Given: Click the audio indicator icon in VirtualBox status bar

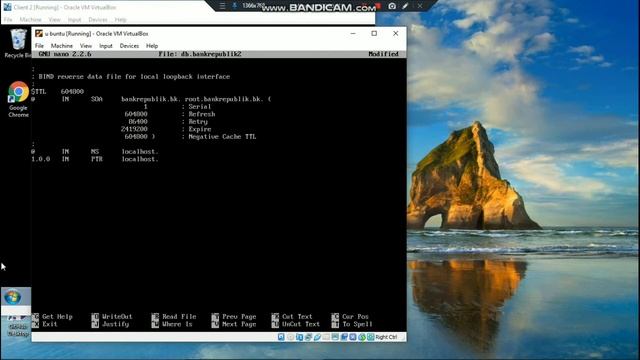Looking at the screenshot, I should tap(299, 337).
